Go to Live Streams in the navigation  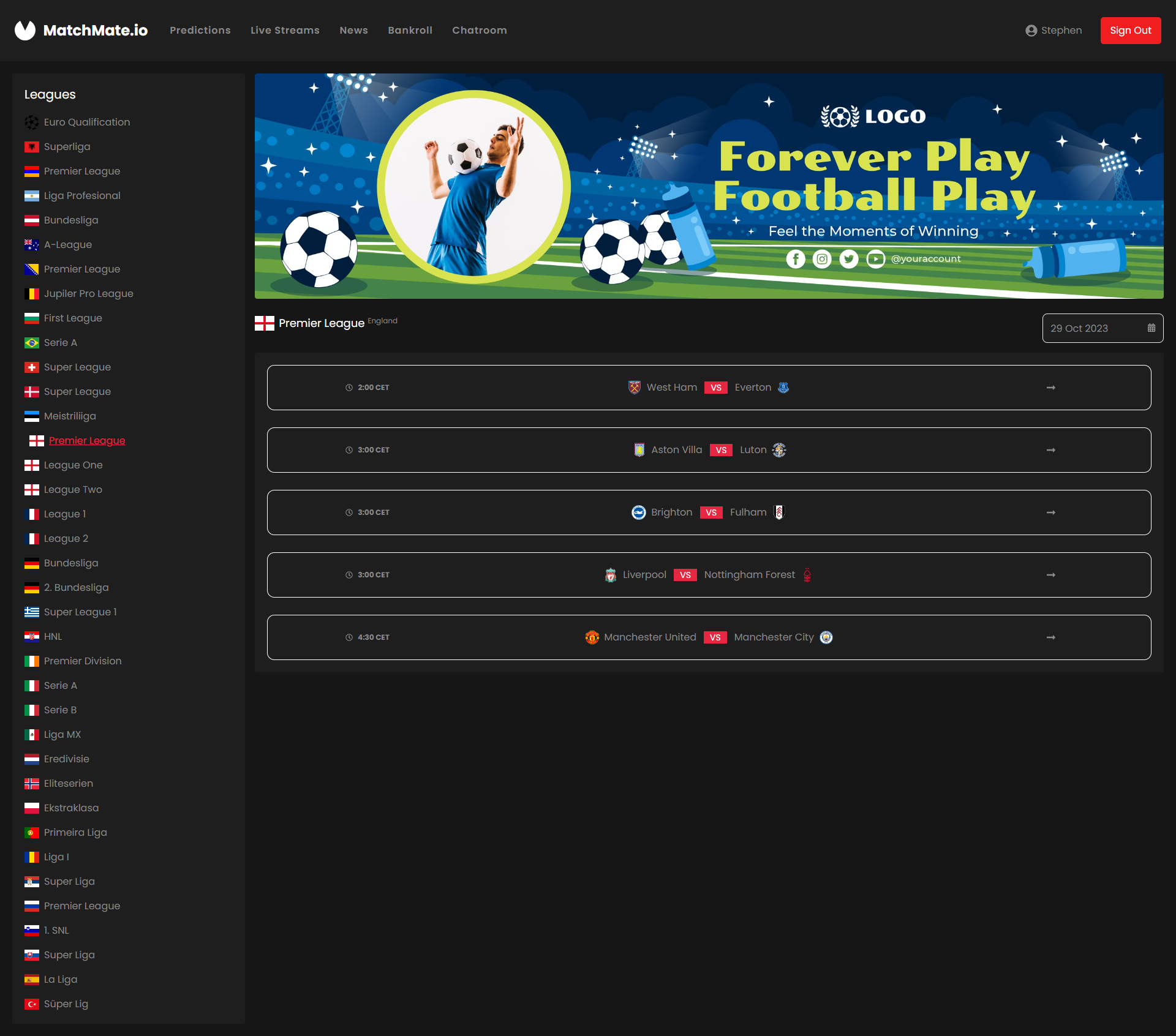pyautogui.click(x=285, y=31)
